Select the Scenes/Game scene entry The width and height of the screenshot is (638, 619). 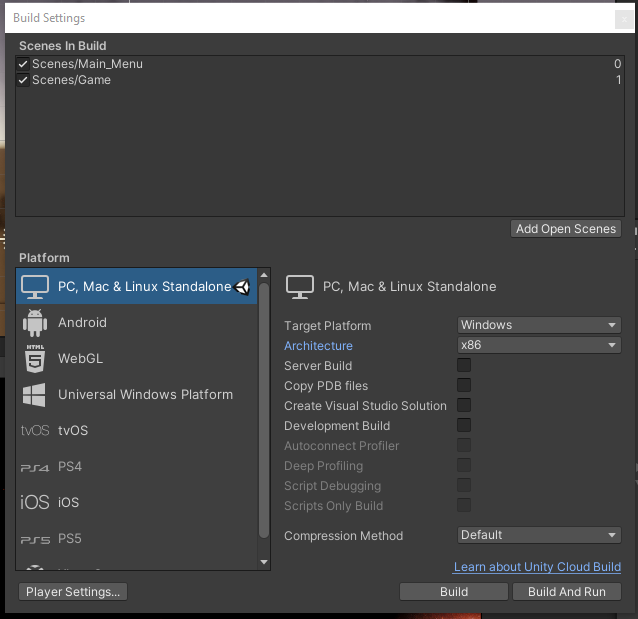tap(320, 80)
